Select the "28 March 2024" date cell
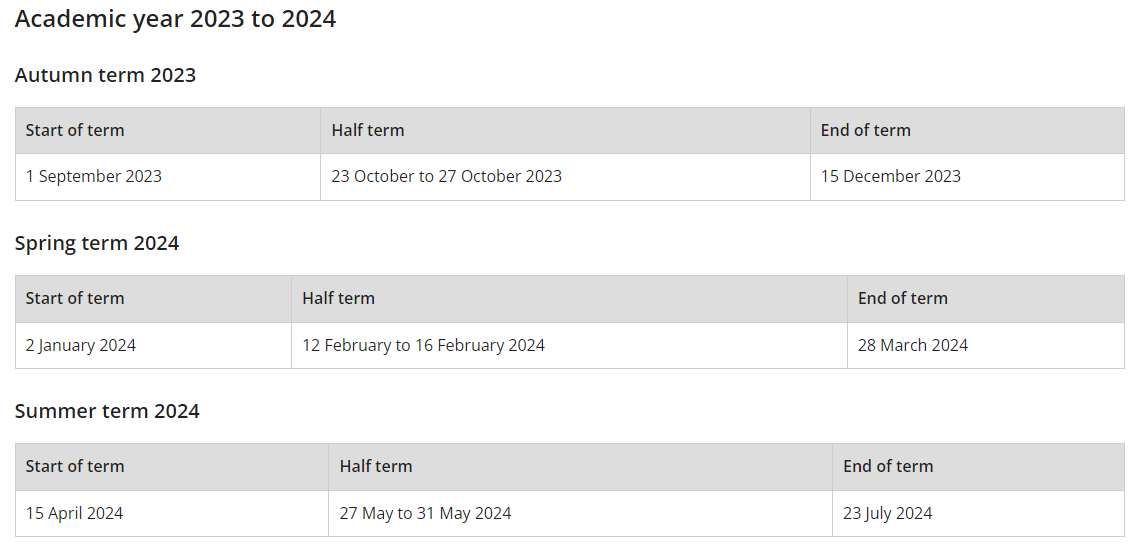1139x559 pixels. pos(913,346)
